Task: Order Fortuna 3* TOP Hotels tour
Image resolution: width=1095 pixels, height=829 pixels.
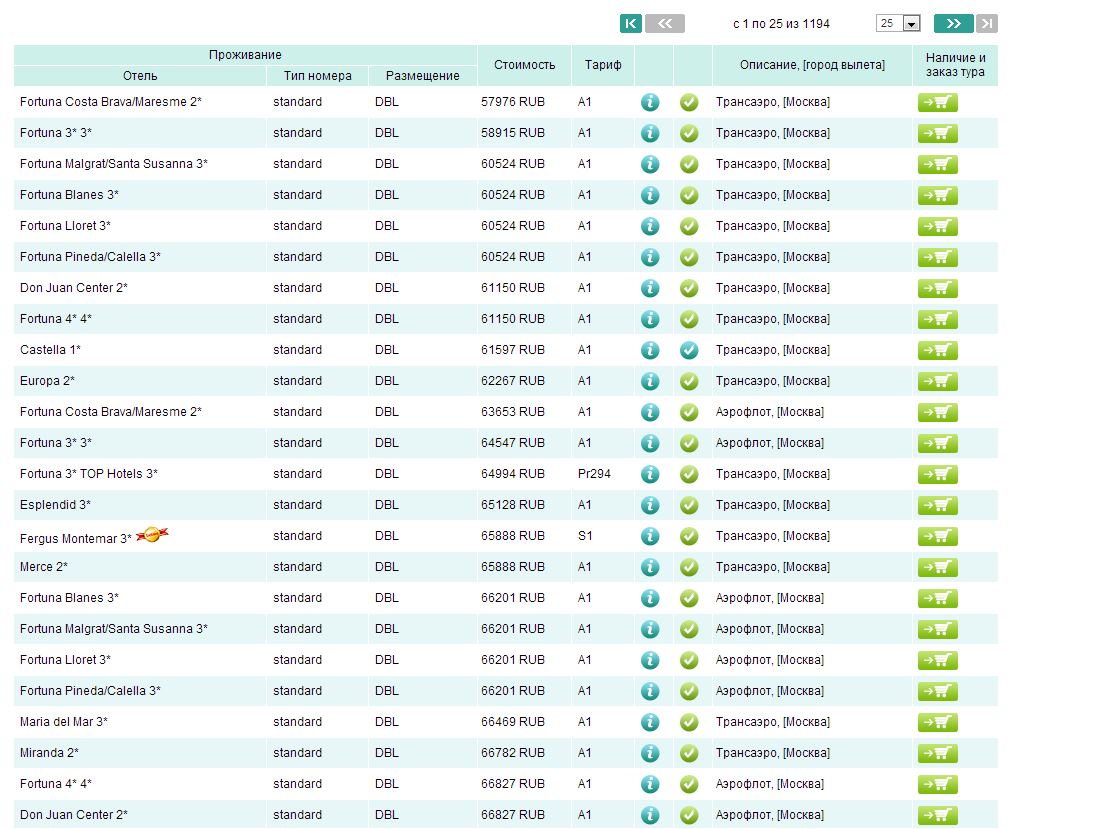Action: [937, 474]
